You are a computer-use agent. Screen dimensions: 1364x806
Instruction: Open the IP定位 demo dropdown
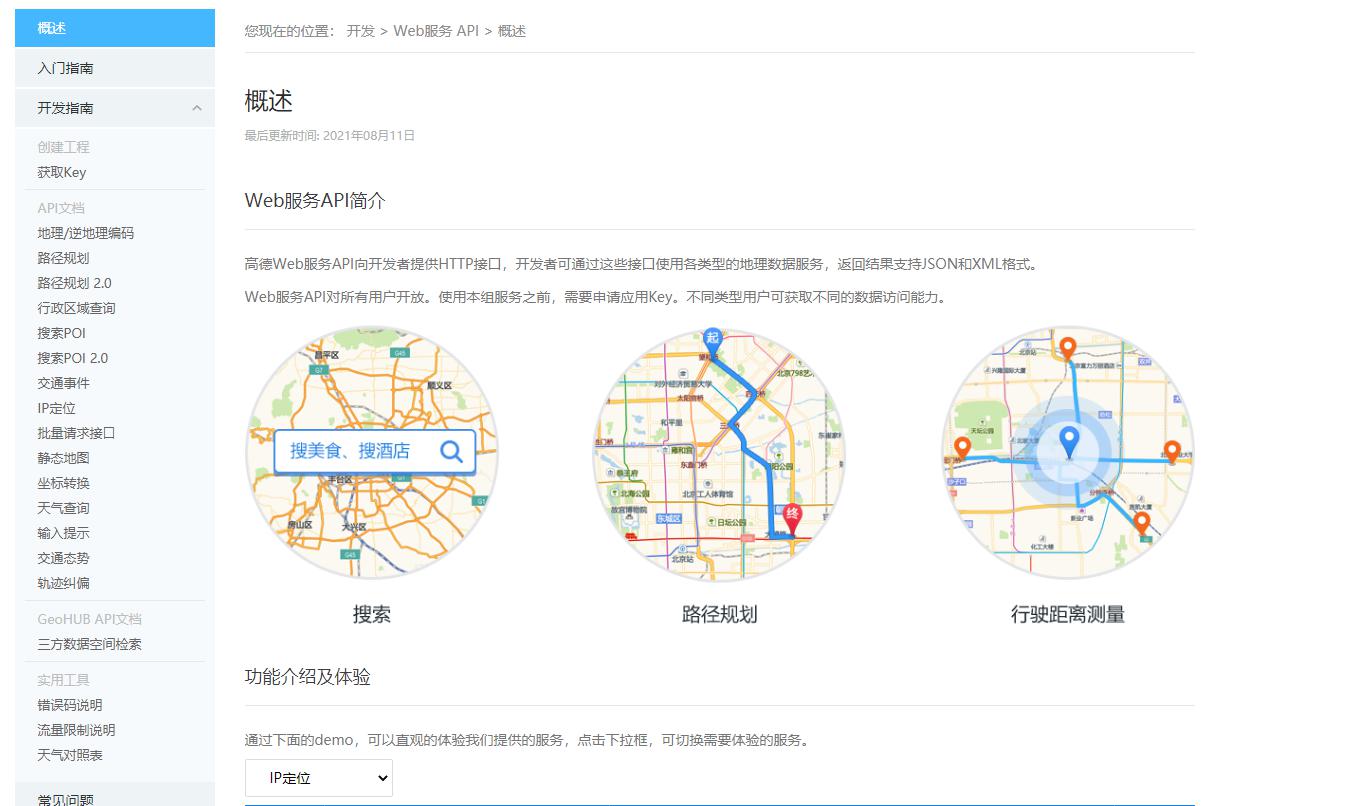pos(319,777)
